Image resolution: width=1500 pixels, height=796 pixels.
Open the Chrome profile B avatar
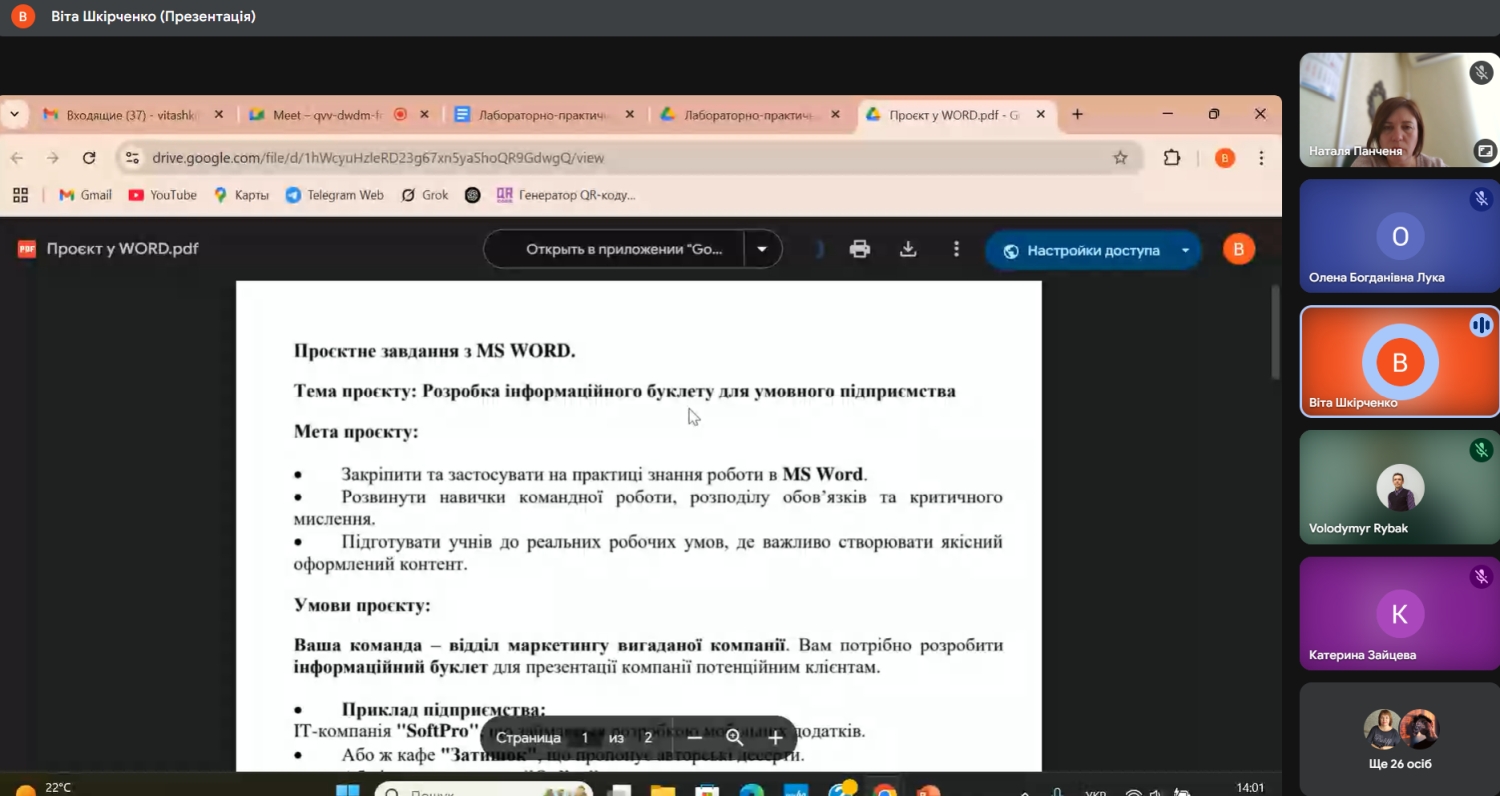tap(1225, 158)
